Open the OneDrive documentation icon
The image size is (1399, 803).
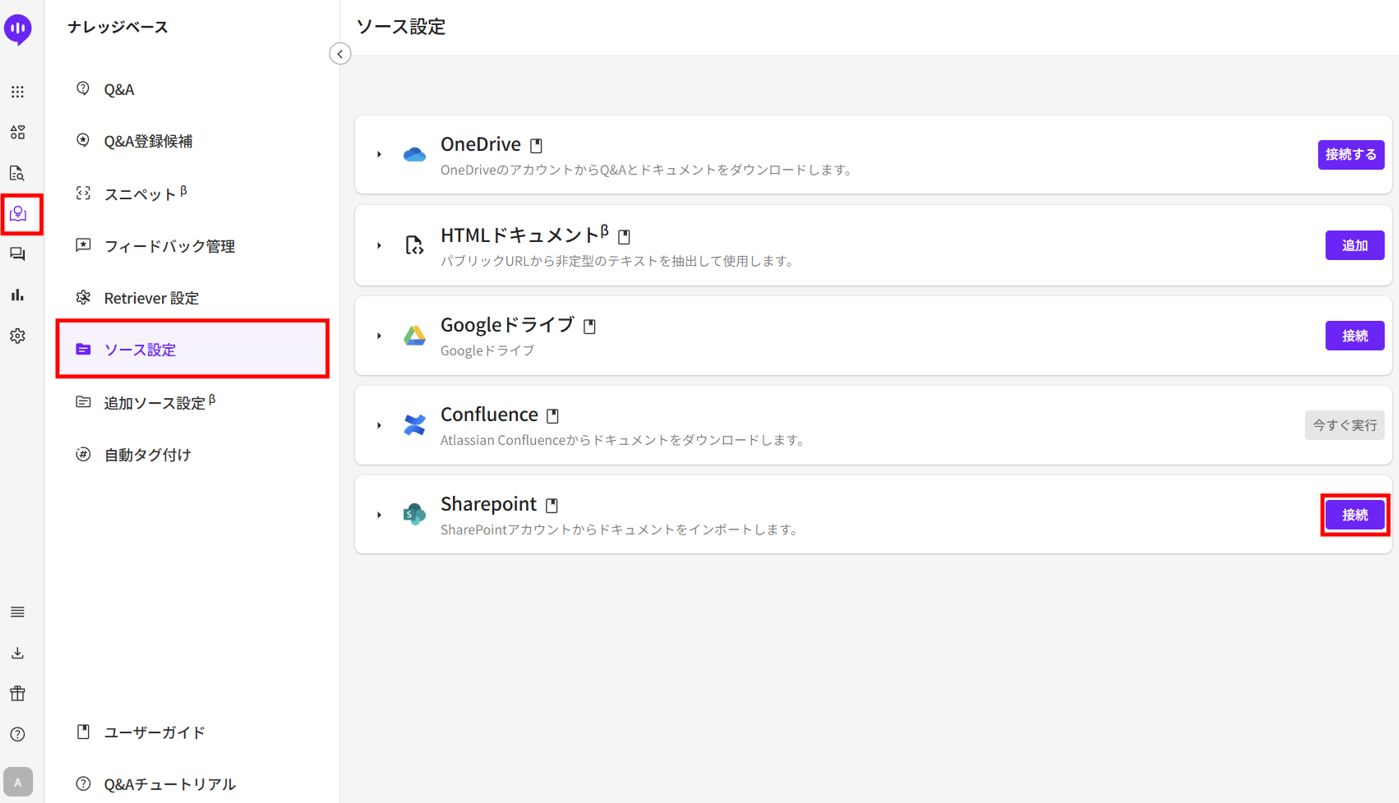click(536, 146)
